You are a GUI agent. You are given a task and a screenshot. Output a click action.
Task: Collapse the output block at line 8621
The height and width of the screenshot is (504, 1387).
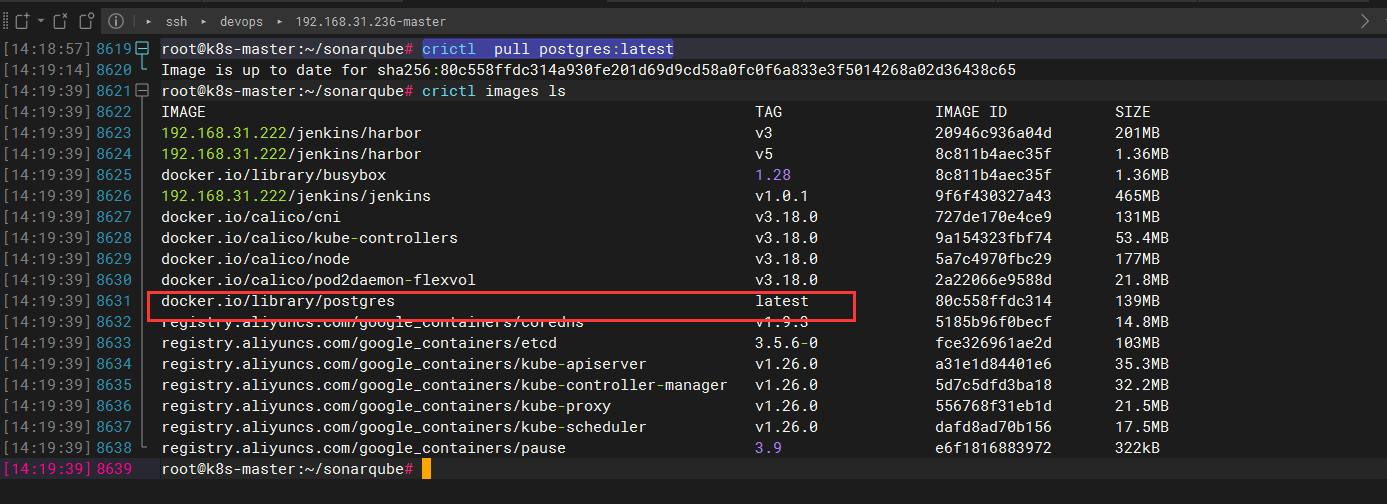[142, 91]
